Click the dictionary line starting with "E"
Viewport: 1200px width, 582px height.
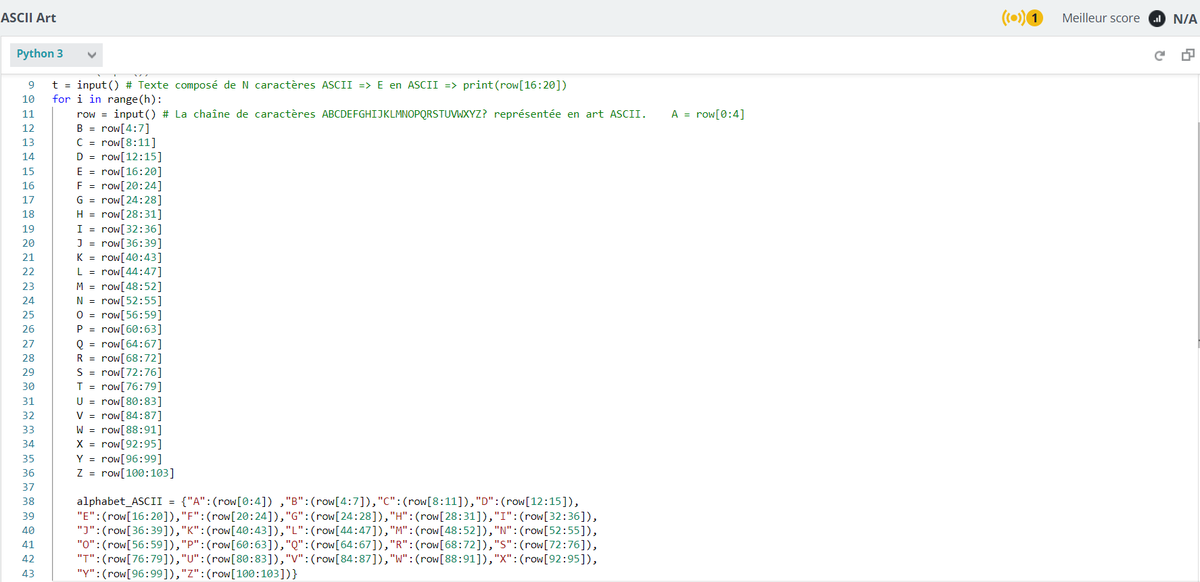[x=338, y=516]
